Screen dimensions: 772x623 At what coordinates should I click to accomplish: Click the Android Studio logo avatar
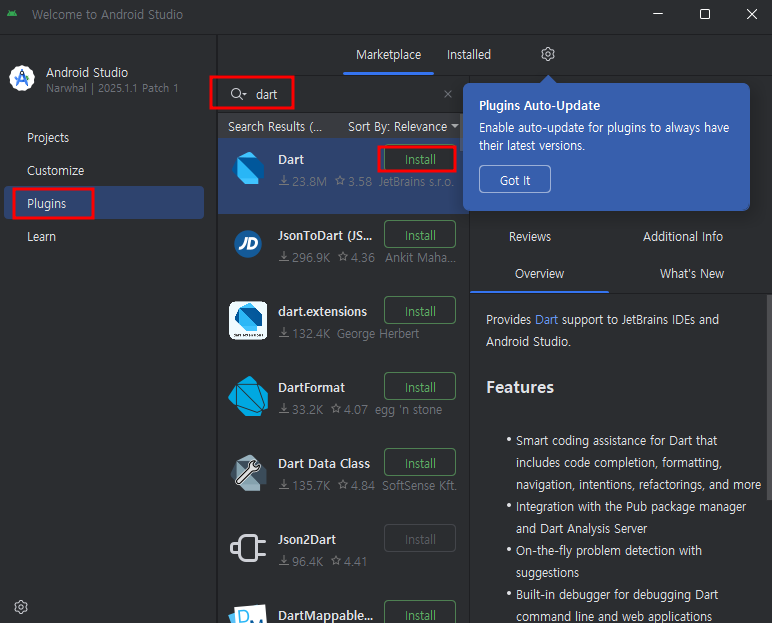[22, 79]
